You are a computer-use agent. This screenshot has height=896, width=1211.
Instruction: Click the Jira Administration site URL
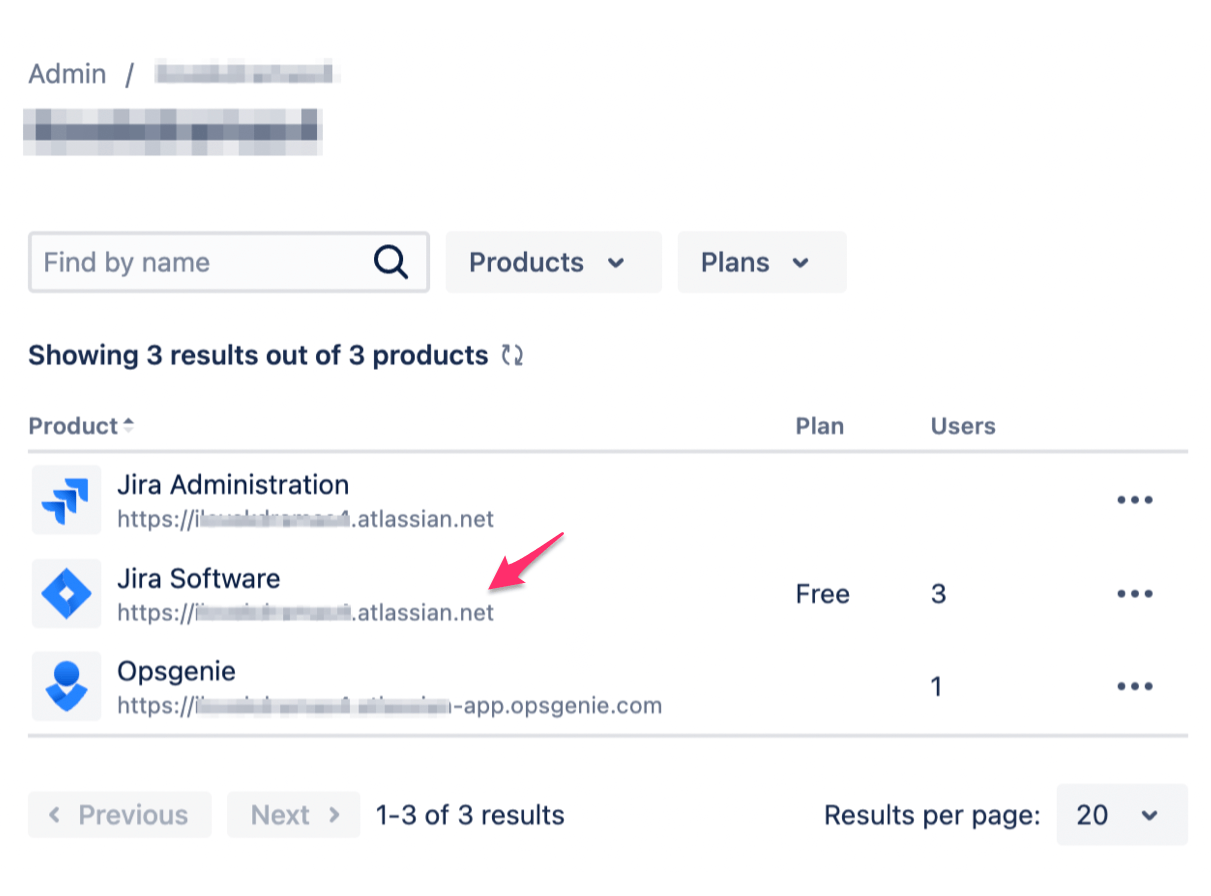point(305,520)
